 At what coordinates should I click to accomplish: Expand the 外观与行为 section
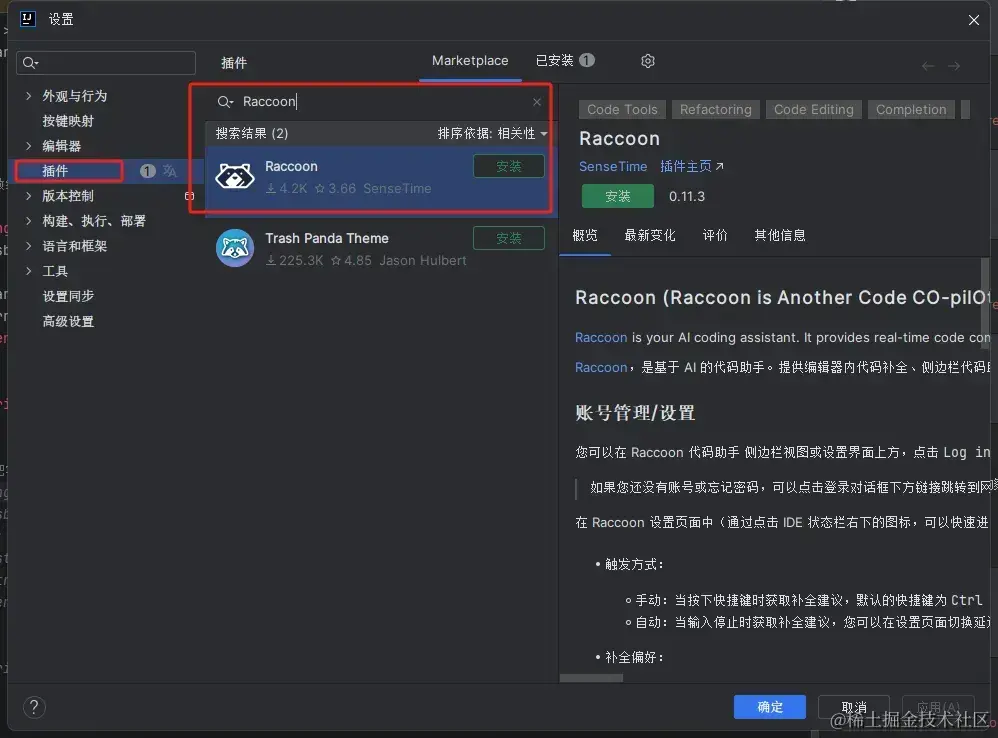28,96
